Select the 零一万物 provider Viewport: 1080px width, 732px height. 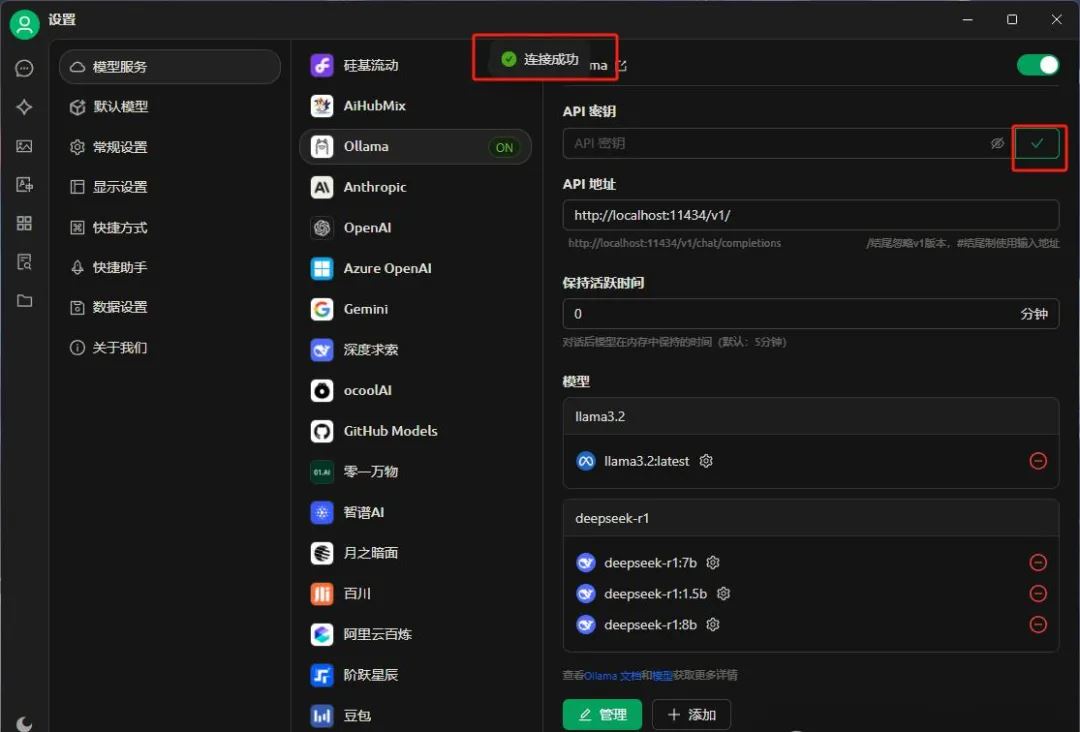[x=415, y=472]
